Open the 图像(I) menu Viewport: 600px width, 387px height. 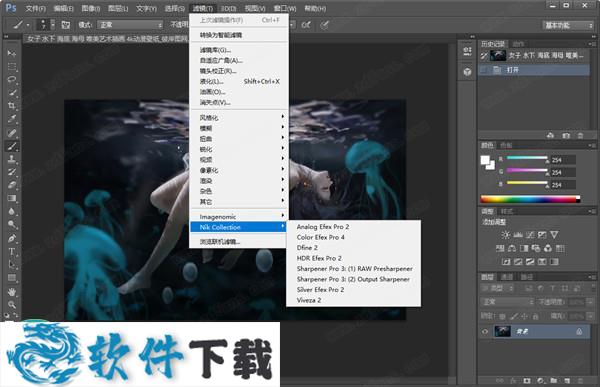[x=91, y=8]
